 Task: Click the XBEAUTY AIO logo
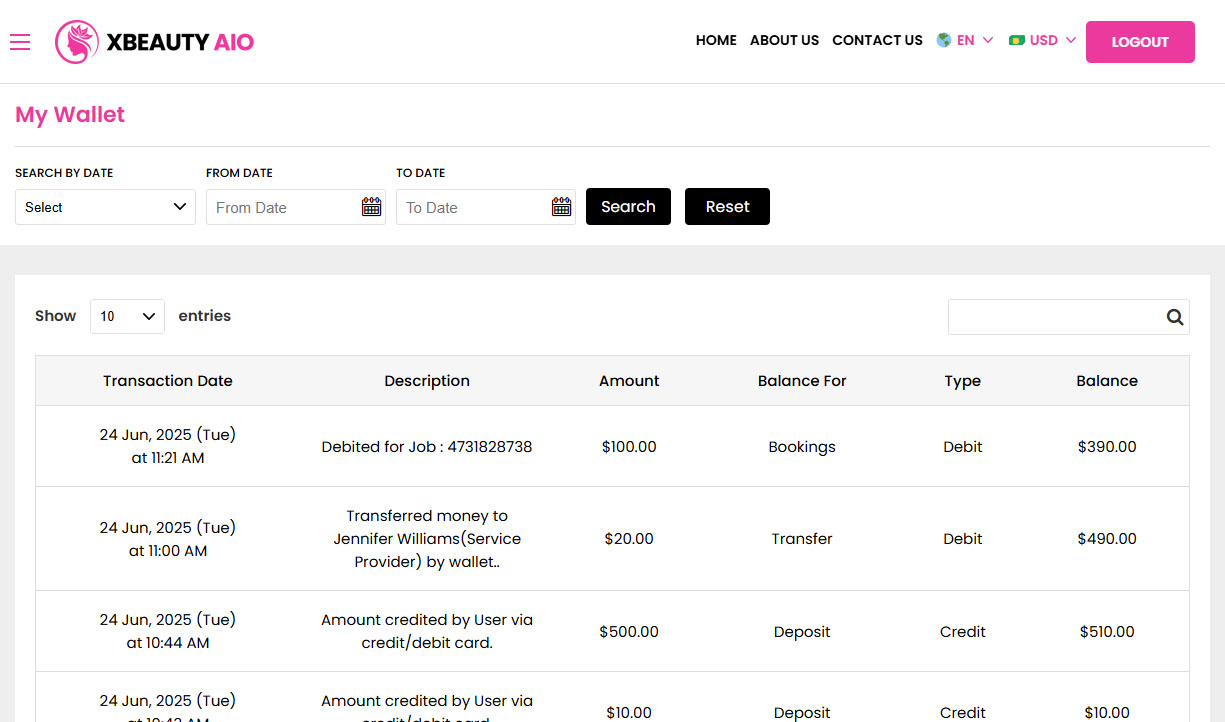coord(154,42)
